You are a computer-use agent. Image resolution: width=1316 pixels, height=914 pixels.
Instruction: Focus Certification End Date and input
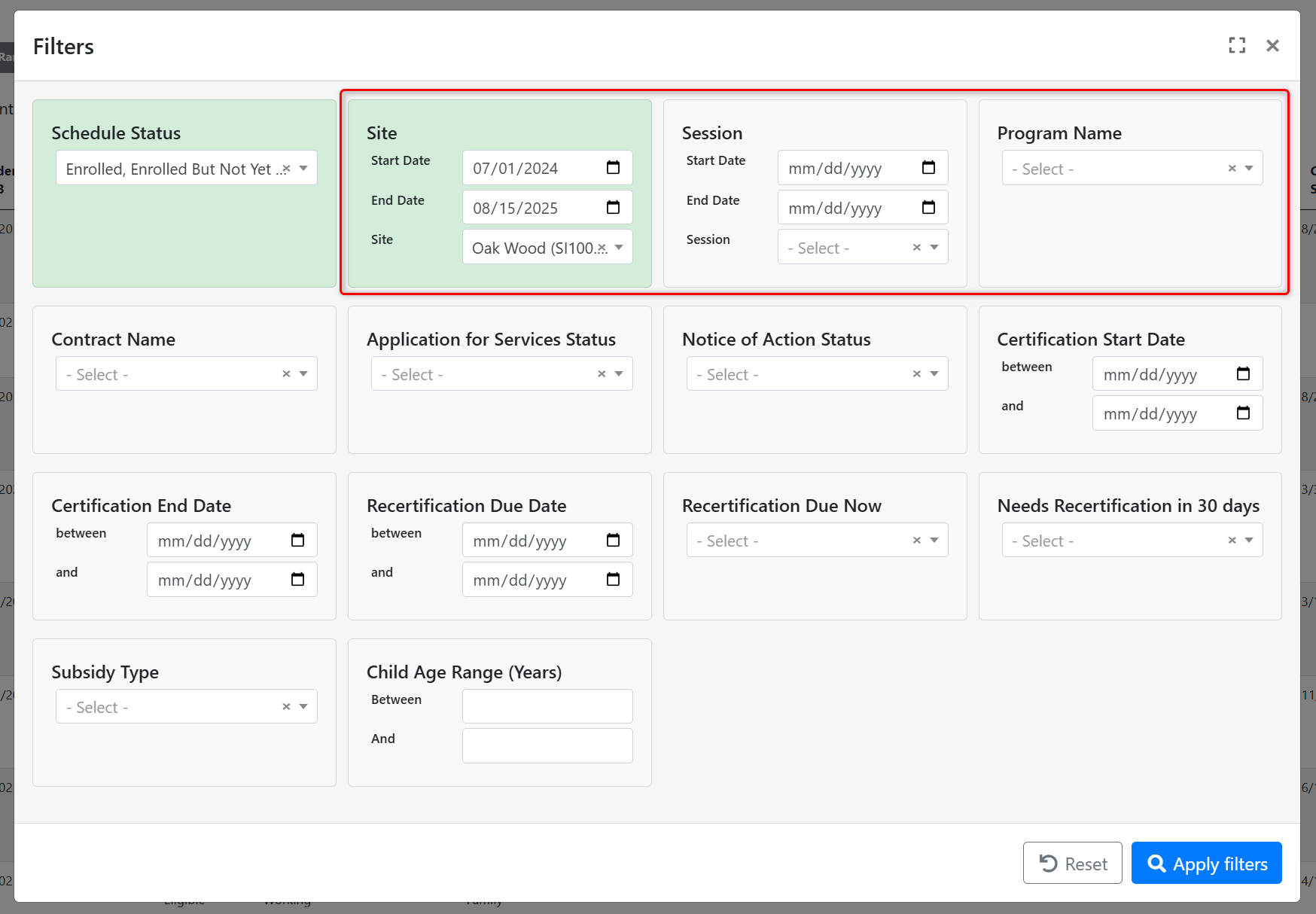232,579
